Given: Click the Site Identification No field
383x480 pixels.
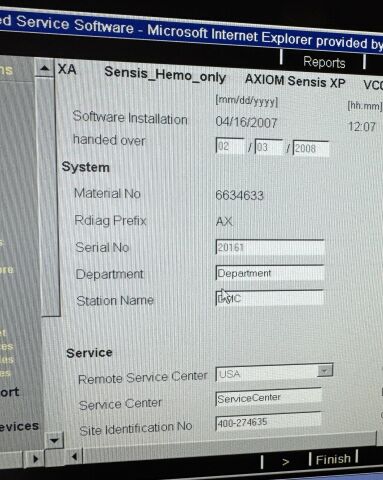Looking at the screenshot, I should 269,422.
